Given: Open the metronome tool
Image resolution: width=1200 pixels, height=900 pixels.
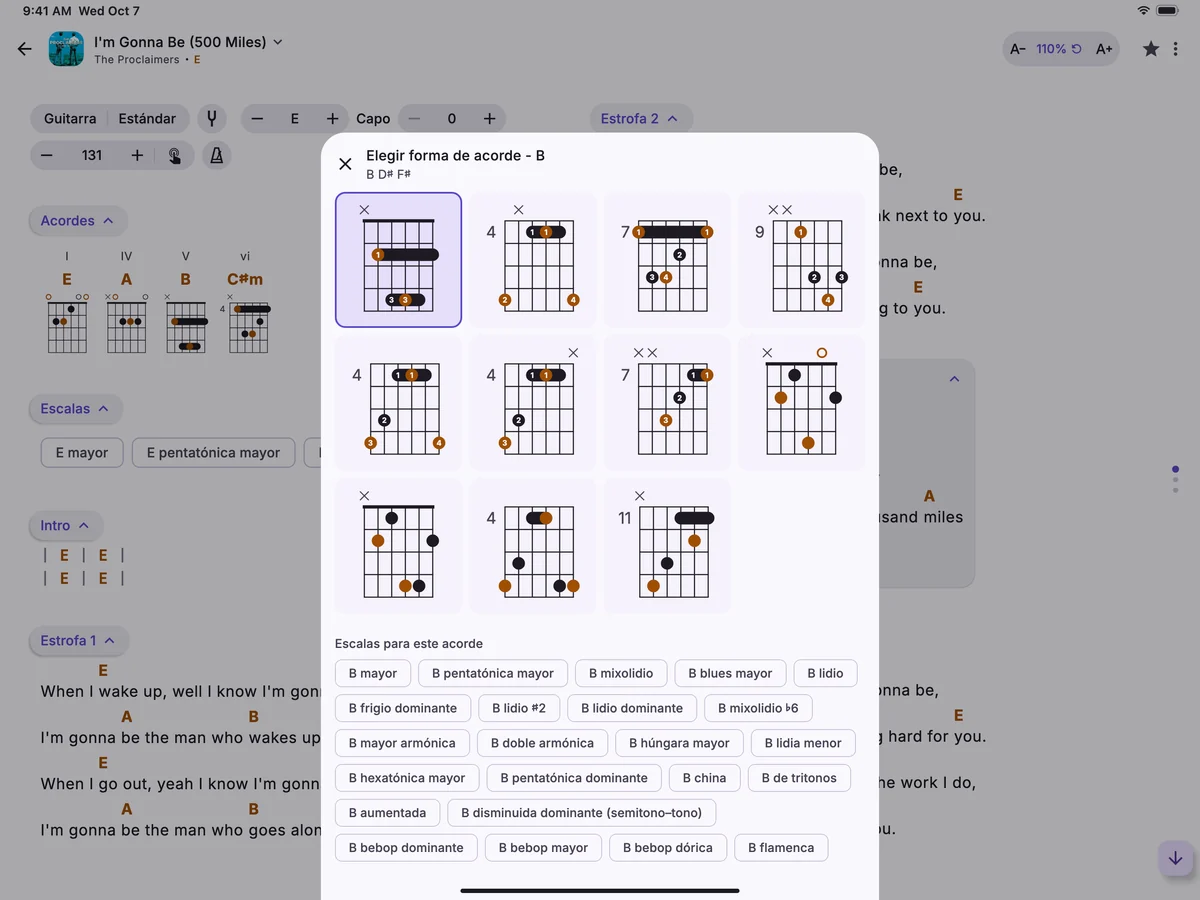Looking at the screenshot, I should tap(216, 156).
